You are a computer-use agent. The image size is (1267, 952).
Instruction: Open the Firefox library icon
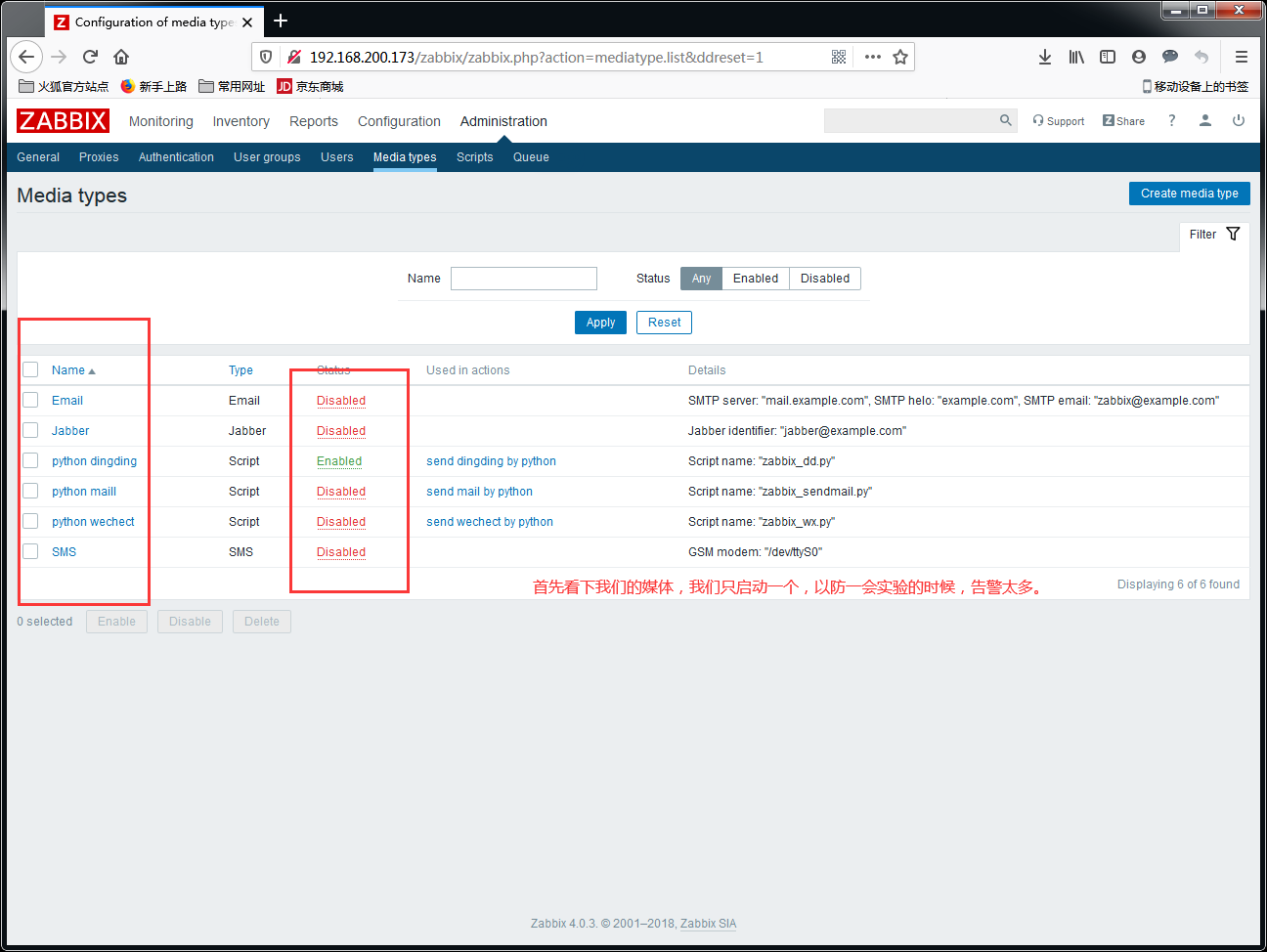tap(1076, 57)
